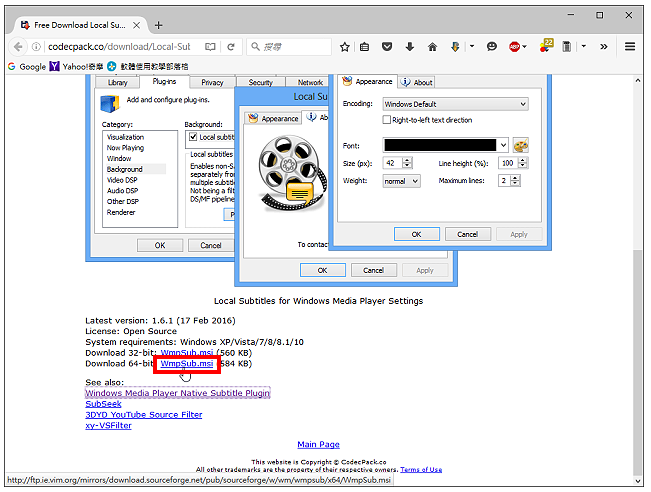
Task: Download 32-bit WmpSub.msi link
Action: pyautogui.click(x=187, y=353)
